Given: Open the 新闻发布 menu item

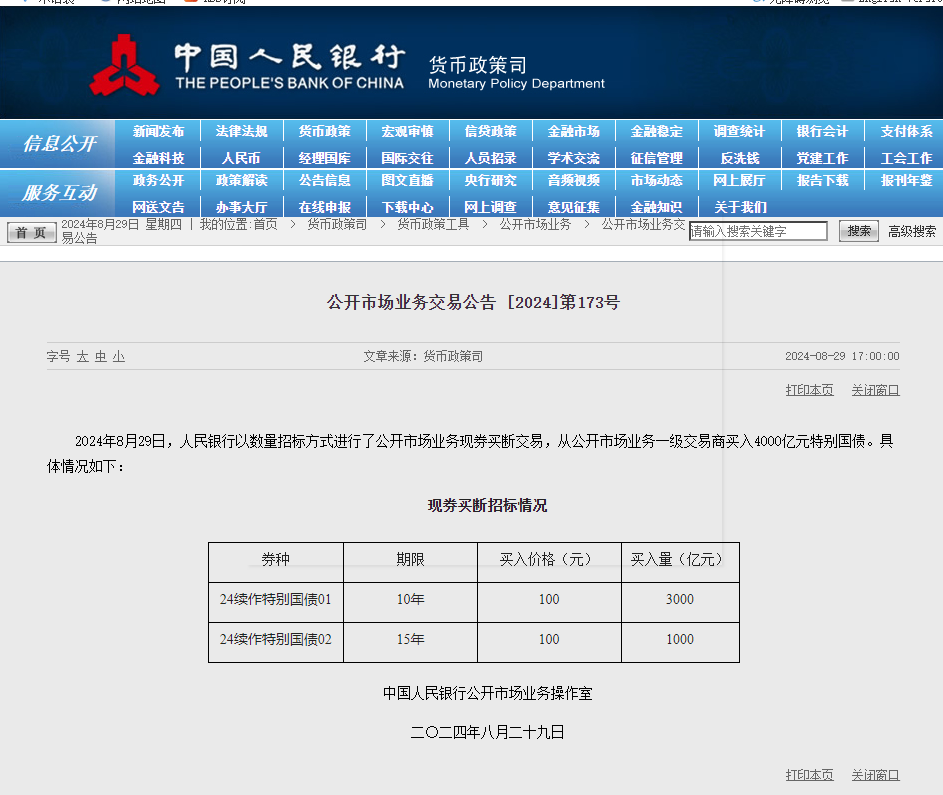Looking at the screenshot, I should pos(158,131).
